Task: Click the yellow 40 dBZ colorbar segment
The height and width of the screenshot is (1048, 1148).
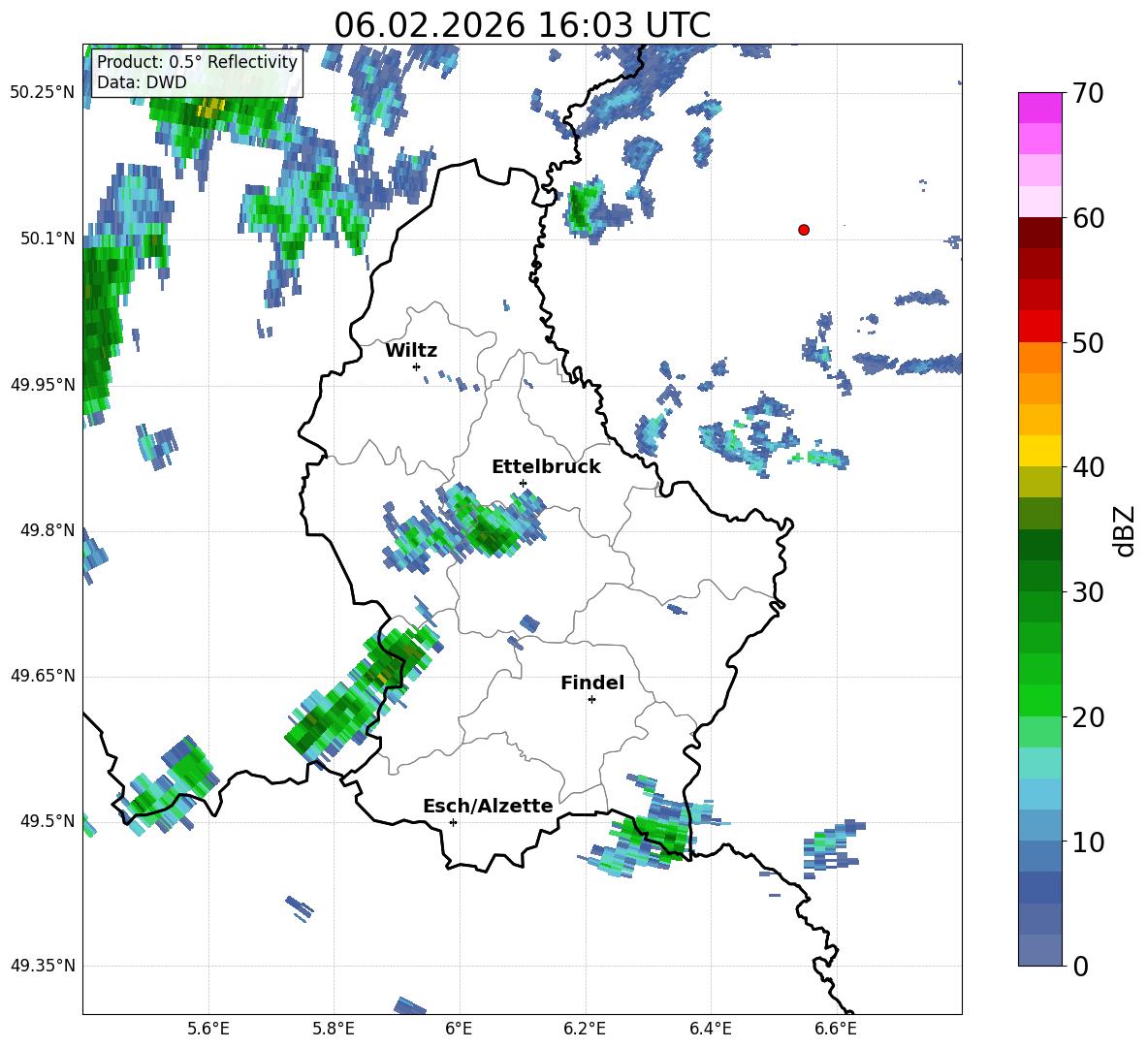Action: click(1039, 451)
